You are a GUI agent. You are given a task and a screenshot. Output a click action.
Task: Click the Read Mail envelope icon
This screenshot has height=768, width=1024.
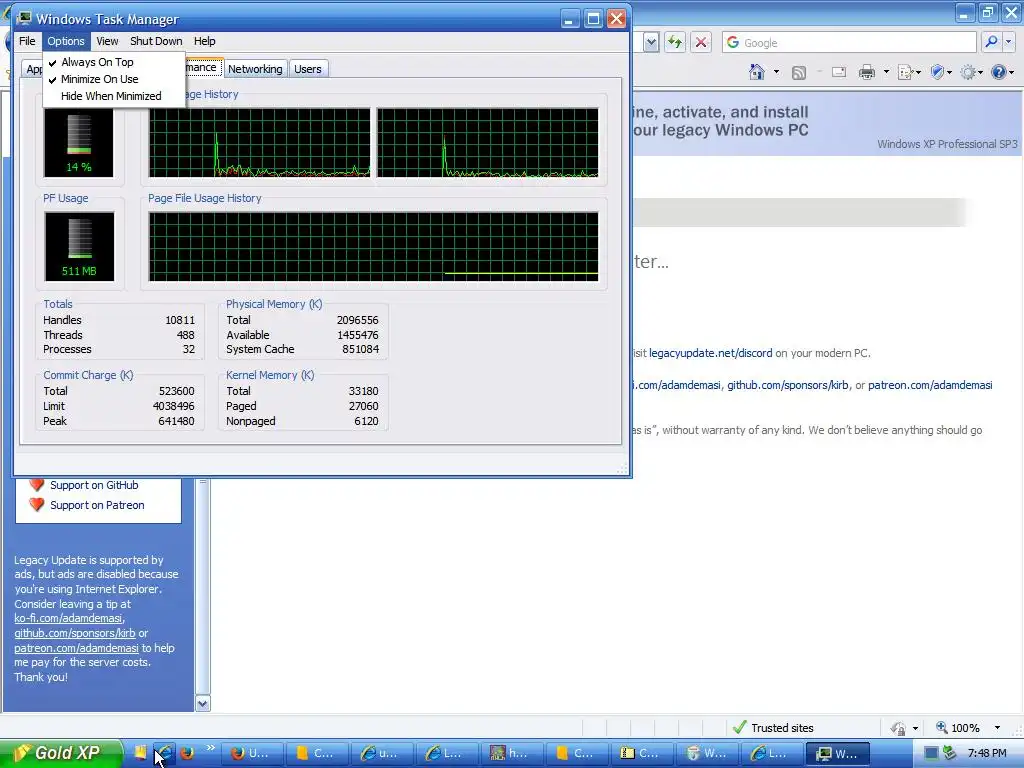[x=839, y=72]
